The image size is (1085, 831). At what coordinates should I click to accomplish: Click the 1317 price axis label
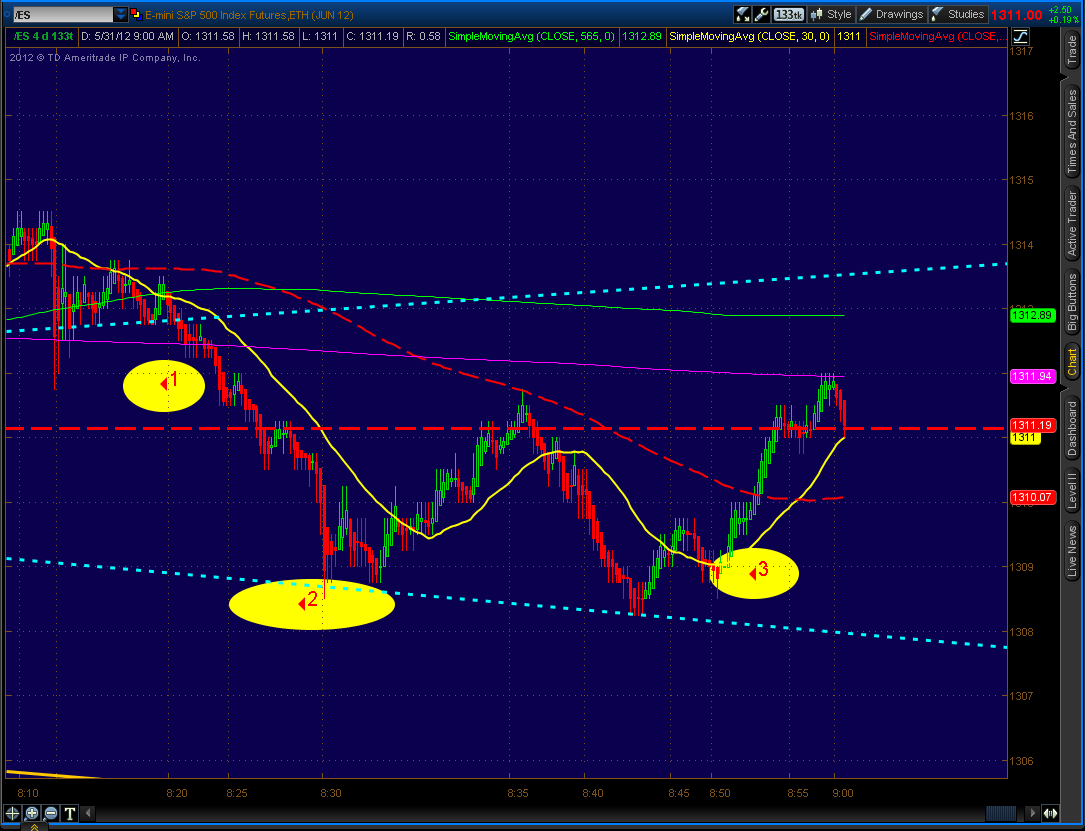(1021, 52)
